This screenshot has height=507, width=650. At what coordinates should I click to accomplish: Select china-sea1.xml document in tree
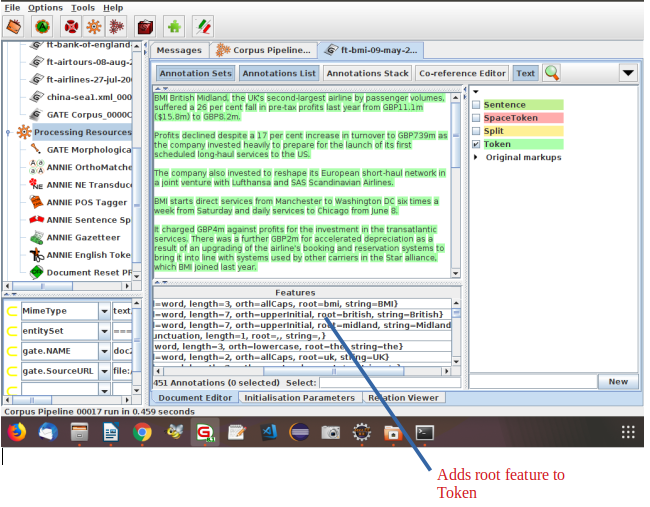[81, 97]
